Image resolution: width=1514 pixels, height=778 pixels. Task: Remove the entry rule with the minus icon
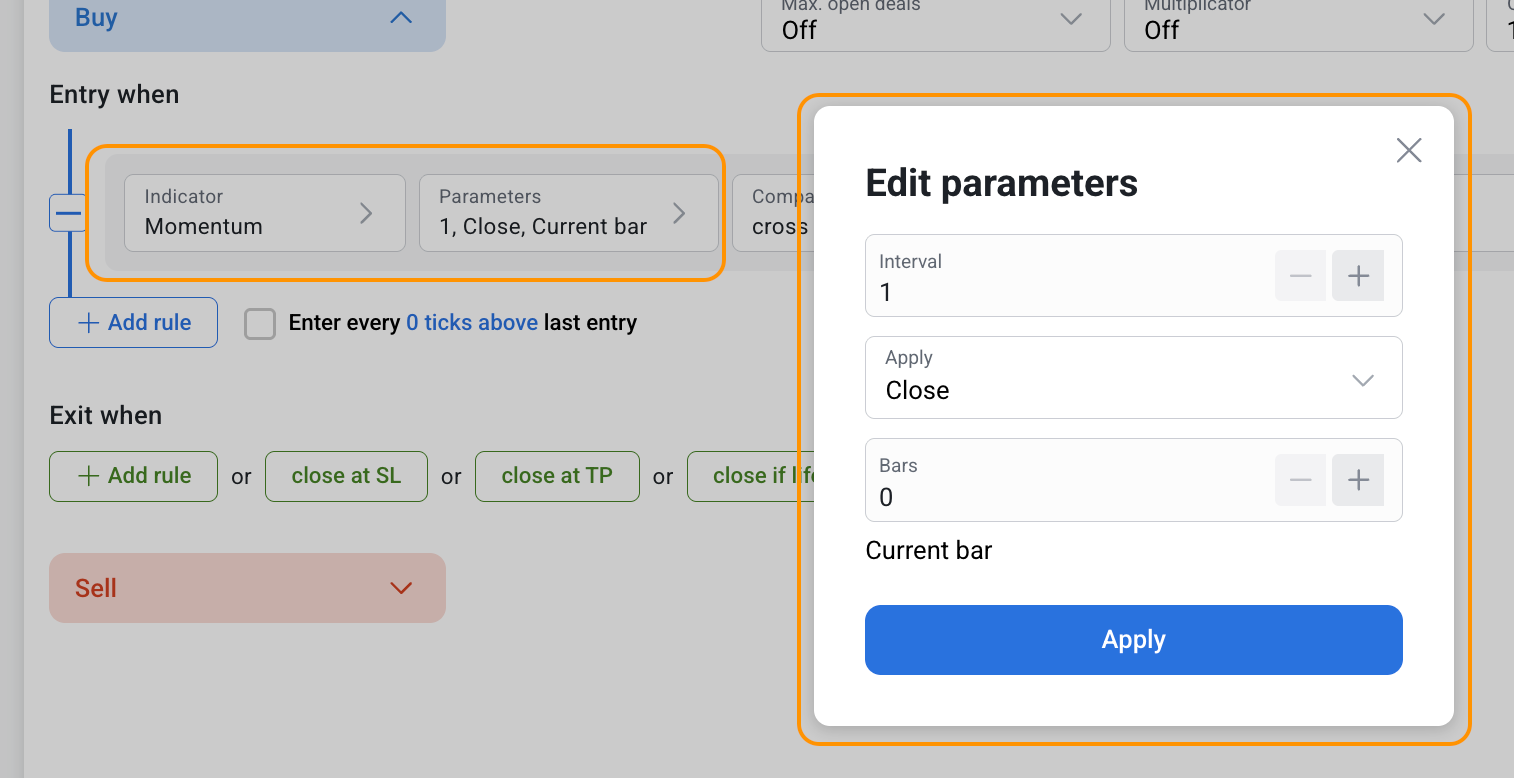68,213
